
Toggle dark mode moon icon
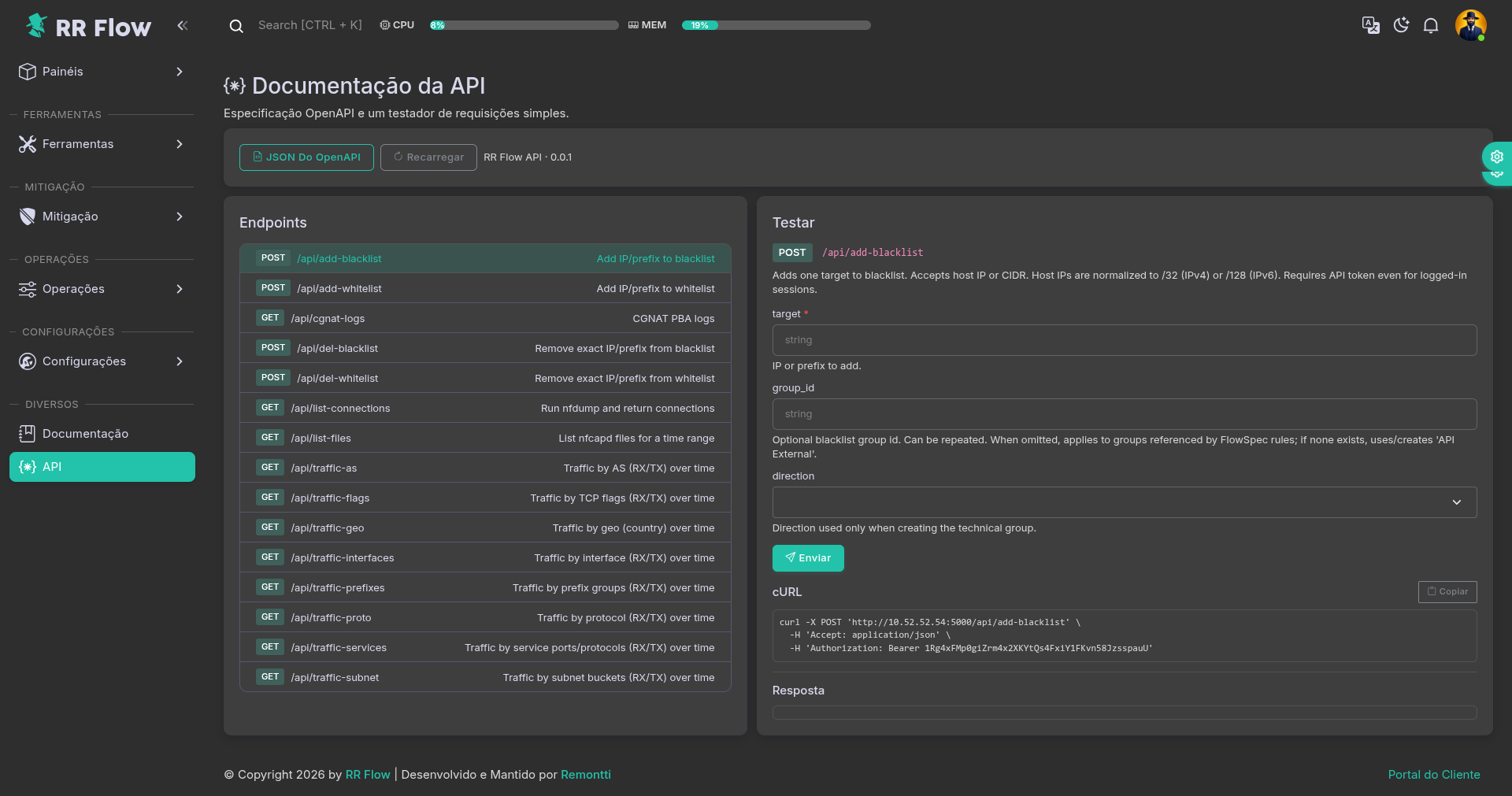coord(1400,25)
